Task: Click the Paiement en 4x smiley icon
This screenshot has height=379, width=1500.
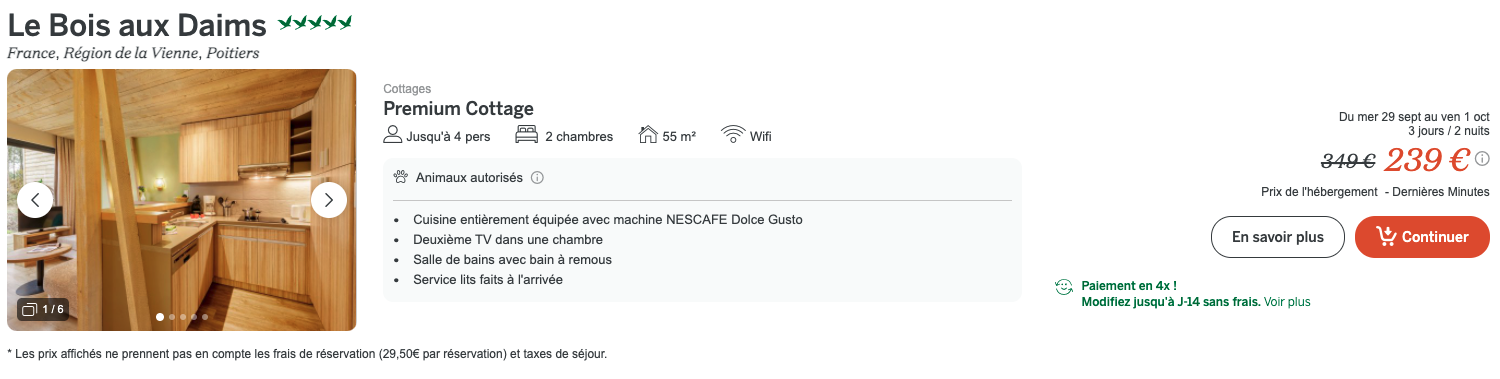Action: [x=1064, y=287]
